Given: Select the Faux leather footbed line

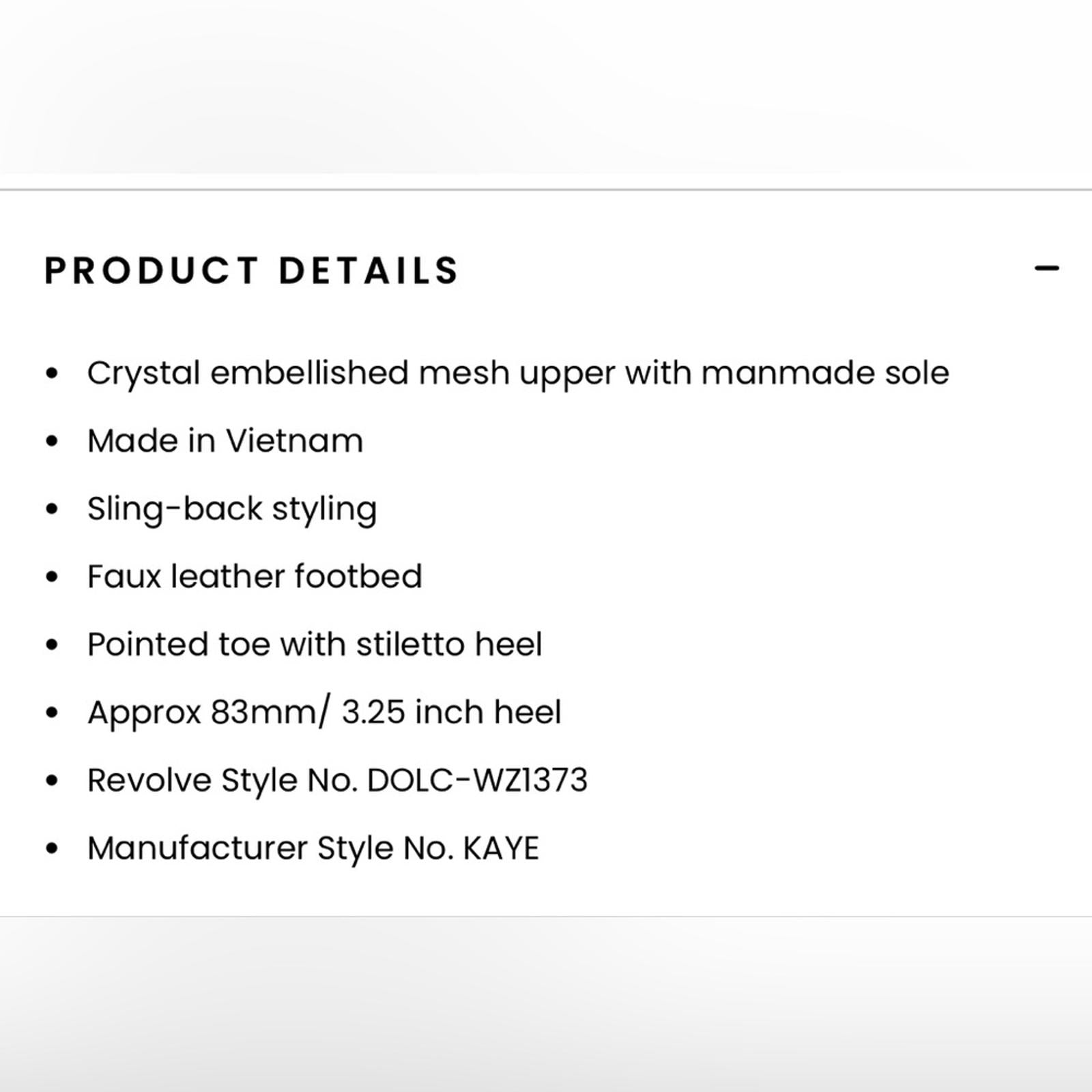Looking at the screenshot, I should pyautogui.click(x=255, y=576).
